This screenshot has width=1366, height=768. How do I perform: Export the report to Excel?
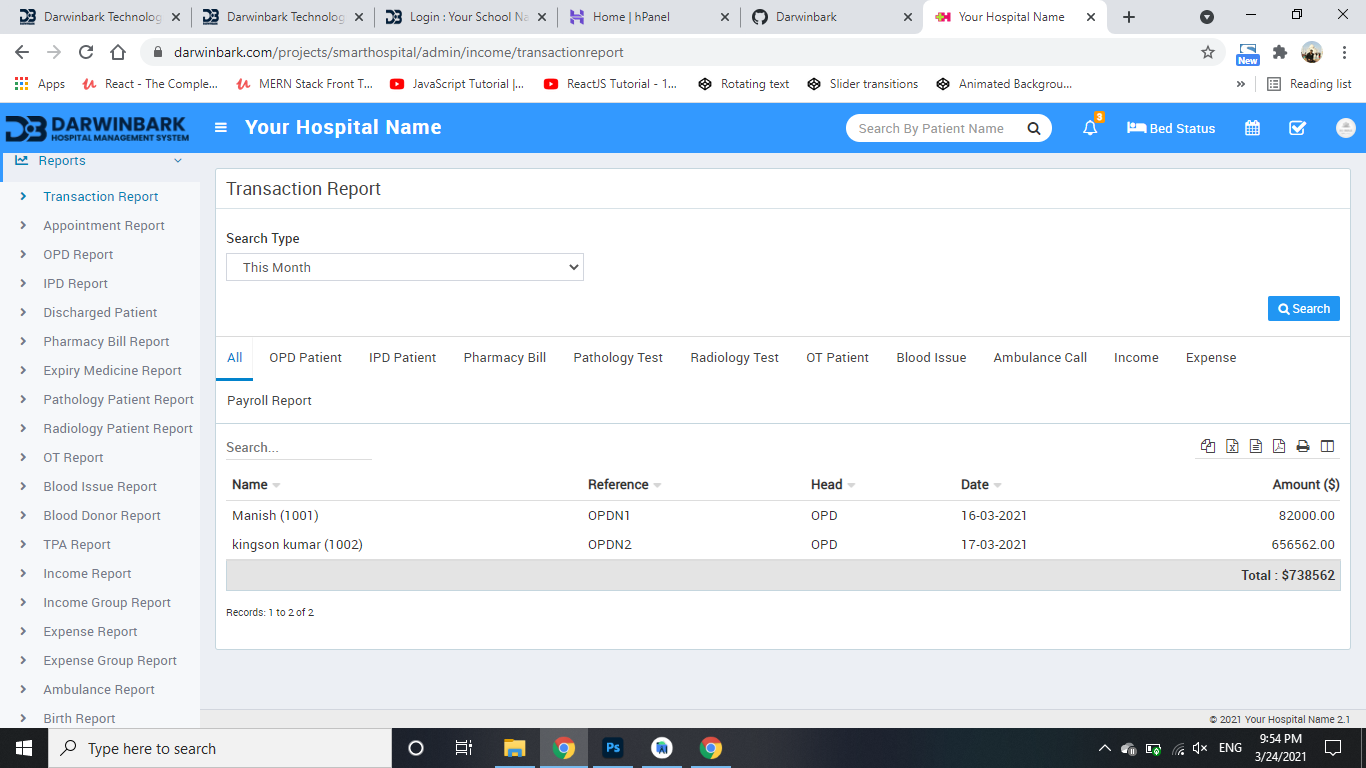tap(1232, 447)
